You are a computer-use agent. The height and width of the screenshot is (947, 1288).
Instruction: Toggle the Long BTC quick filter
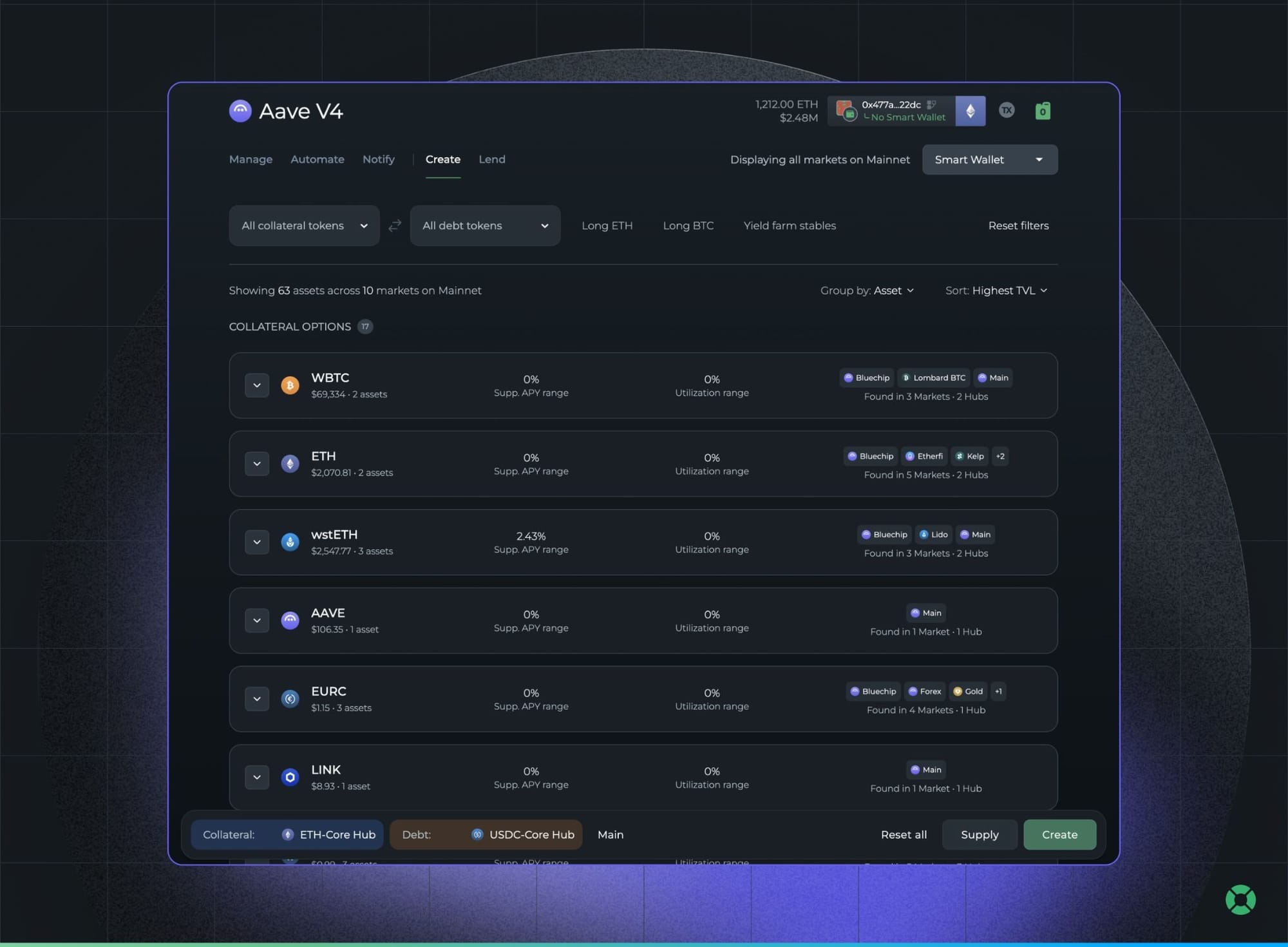688,225
